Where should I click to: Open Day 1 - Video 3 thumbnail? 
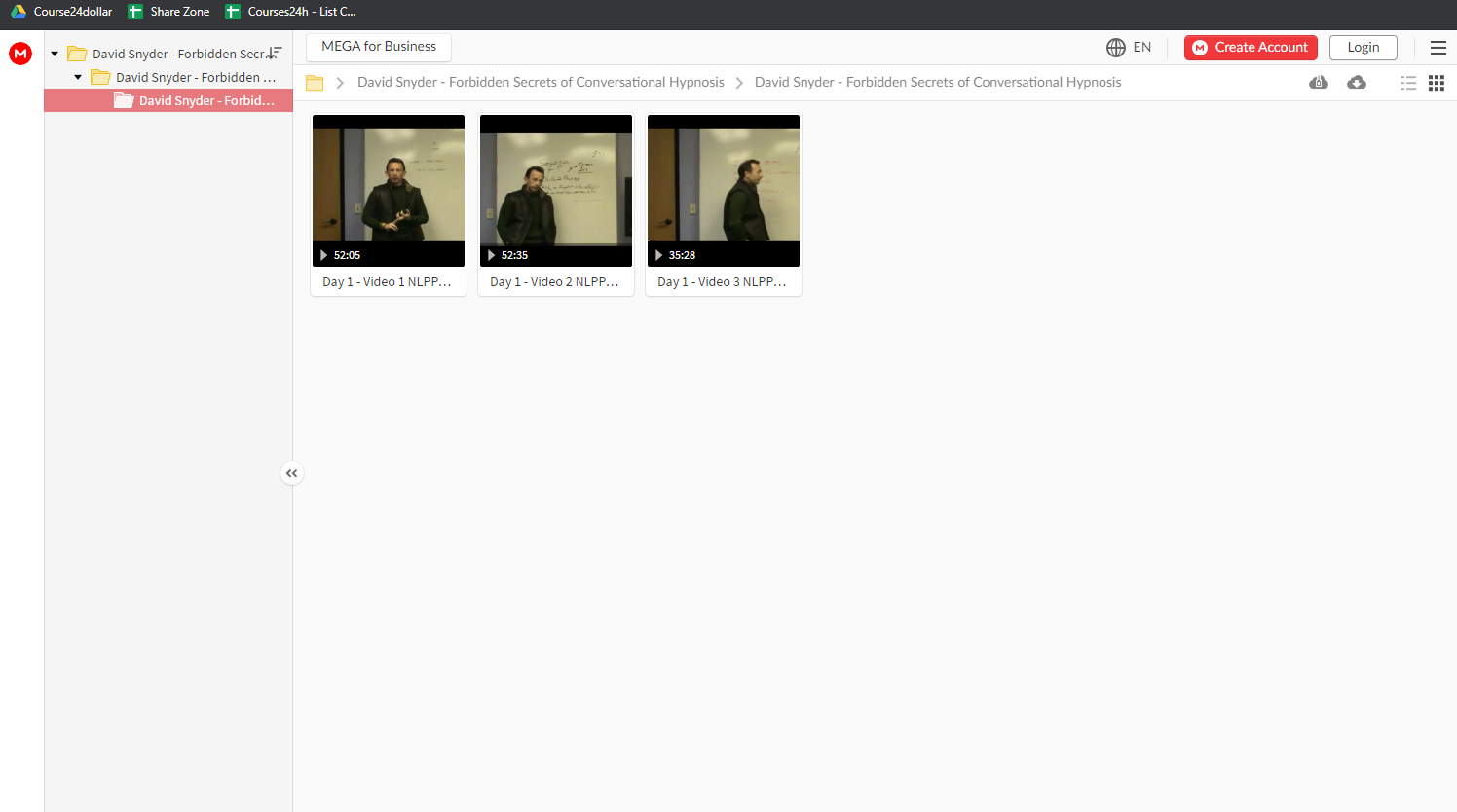(x=724, y=191)
